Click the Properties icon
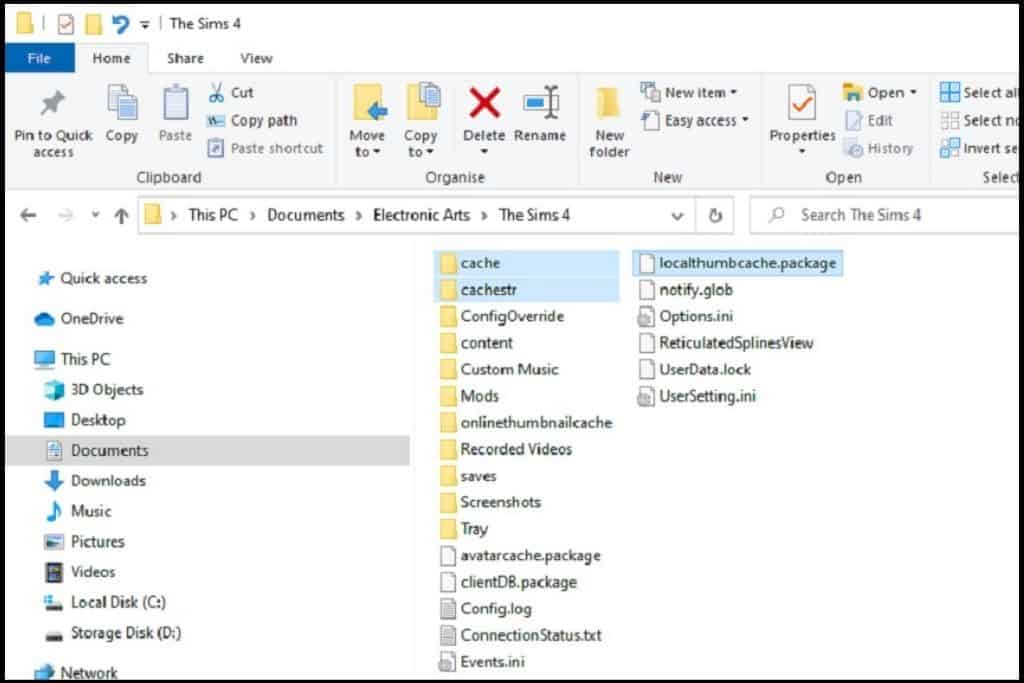The image size is (1024, 683). pos(802,103)
